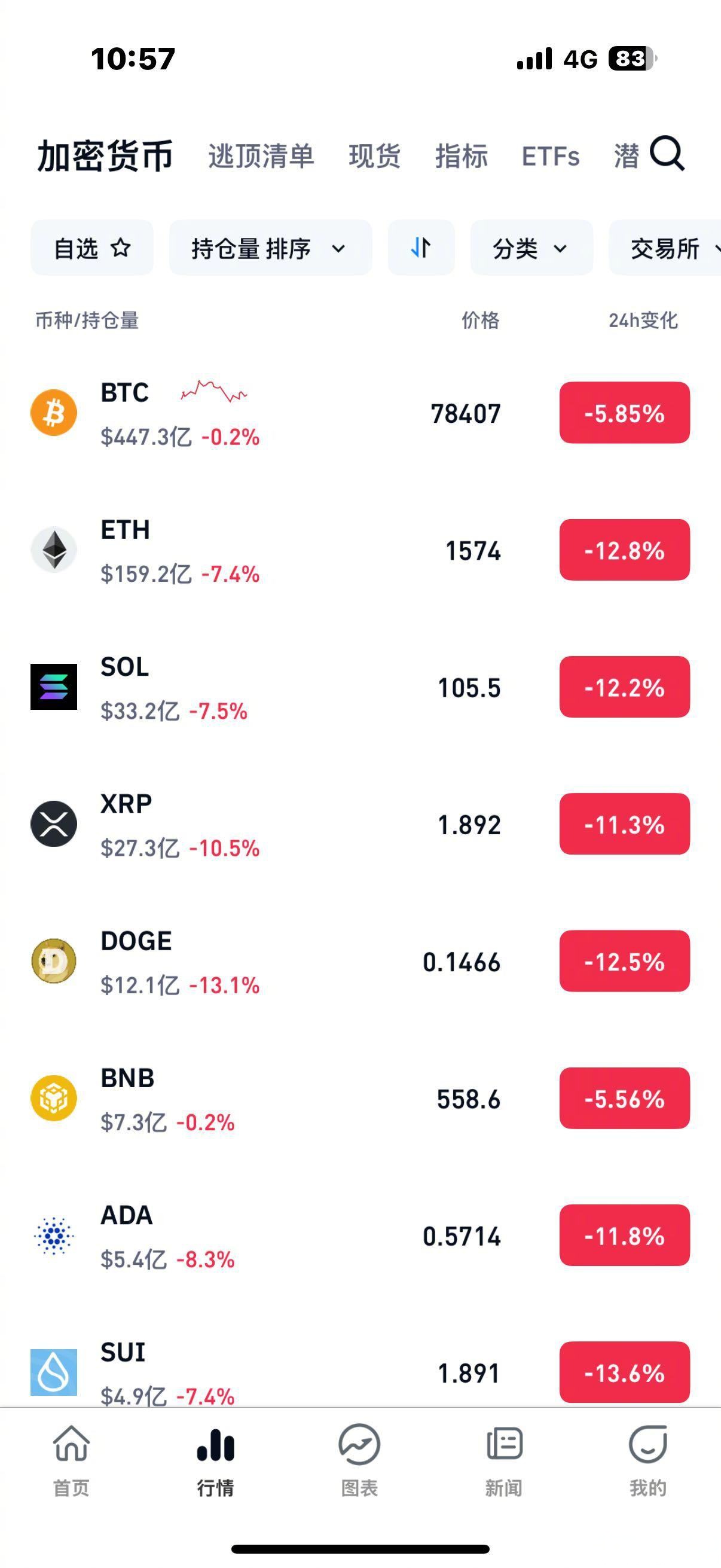Tap the Dogecoin coin icon
Image resolution: width=721 pixels, height=1568 pixels.
point(54,961)
